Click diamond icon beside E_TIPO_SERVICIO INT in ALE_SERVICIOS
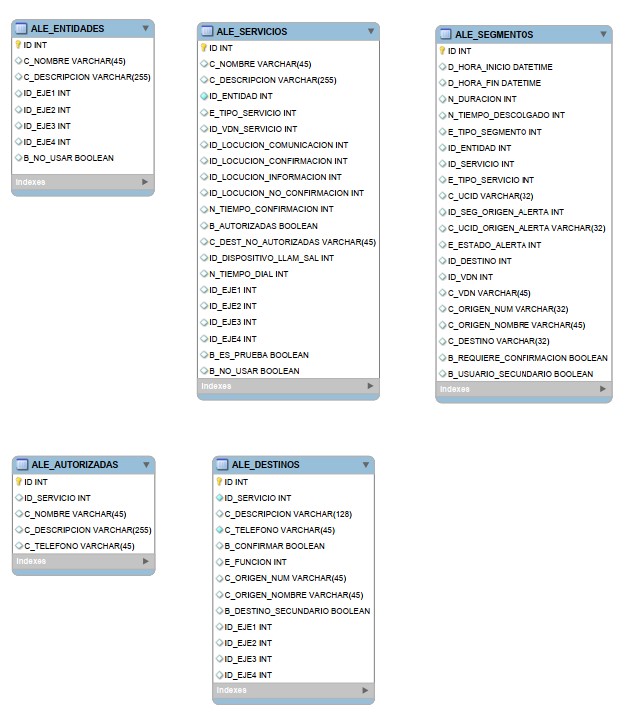This screenshot has width=631, height=714. (x=204, y=112)
